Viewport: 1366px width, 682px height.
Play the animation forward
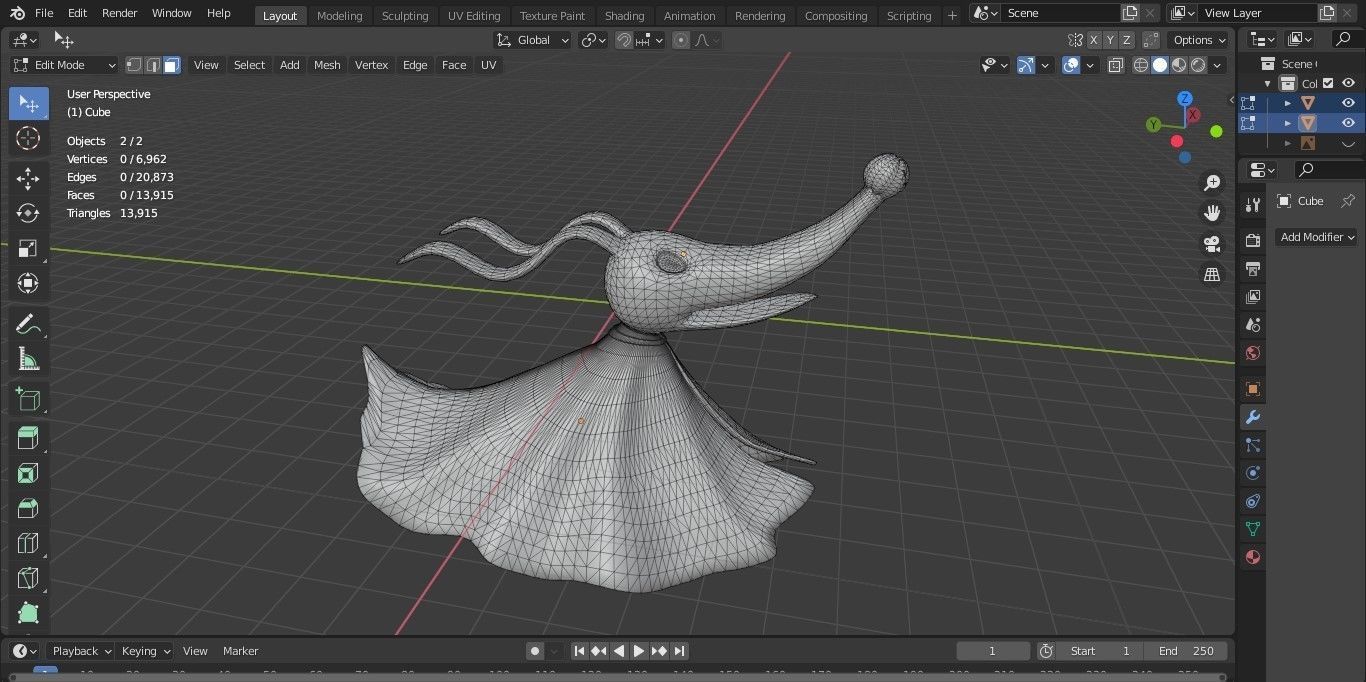click(x=639, y=651)
